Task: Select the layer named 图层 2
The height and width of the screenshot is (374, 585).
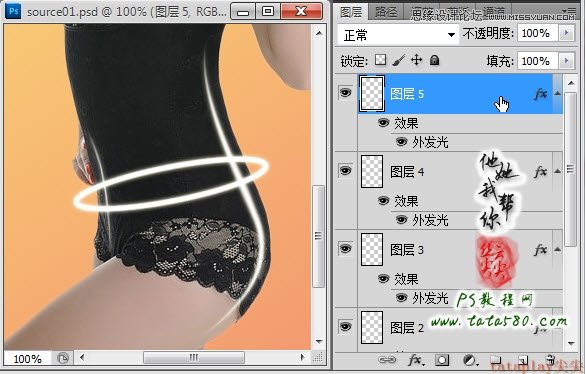Action: pos(407,328)
